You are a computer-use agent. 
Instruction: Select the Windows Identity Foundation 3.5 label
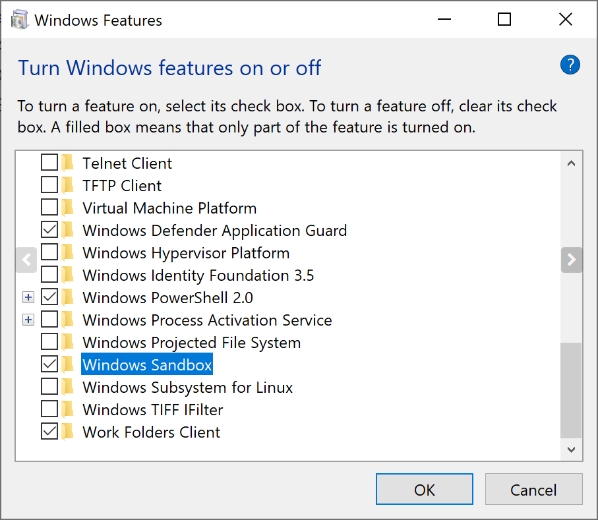(198, 275)
